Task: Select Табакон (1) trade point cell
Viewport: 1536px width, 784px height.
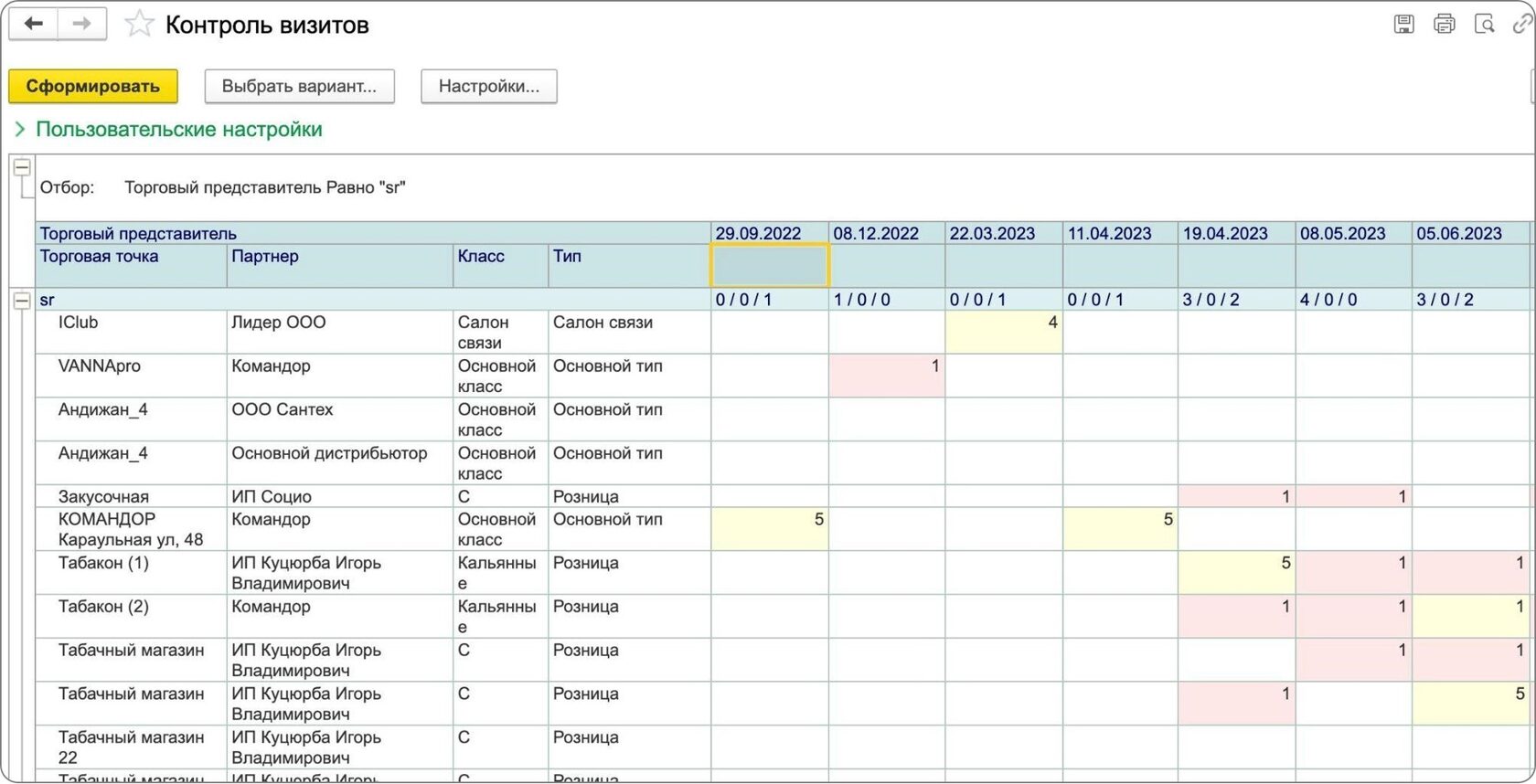Action: pyautogui.click(x=132, y=573)
